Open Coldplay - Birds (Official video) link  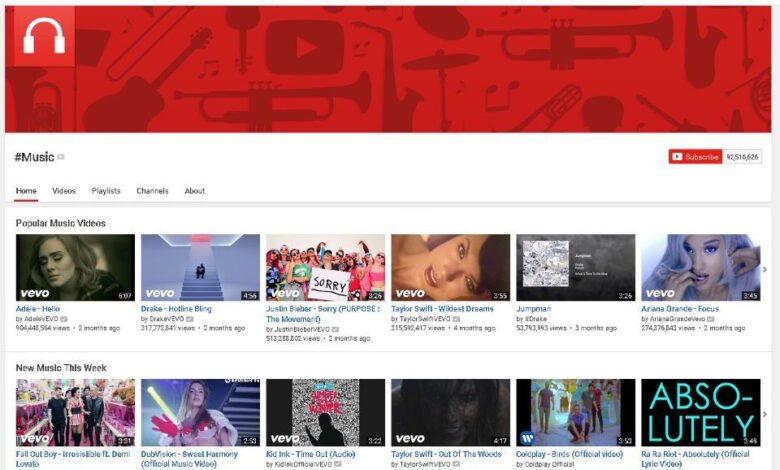570,454
